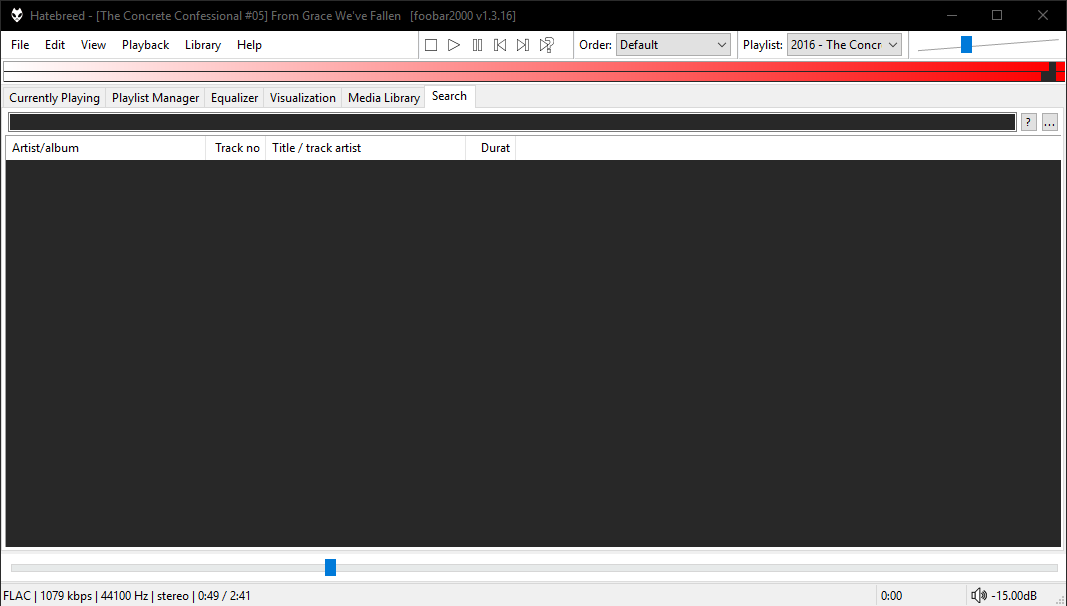Click the -15.00dB volume readout
This screenshot has height=606, width=1067.
[1014, 596]
